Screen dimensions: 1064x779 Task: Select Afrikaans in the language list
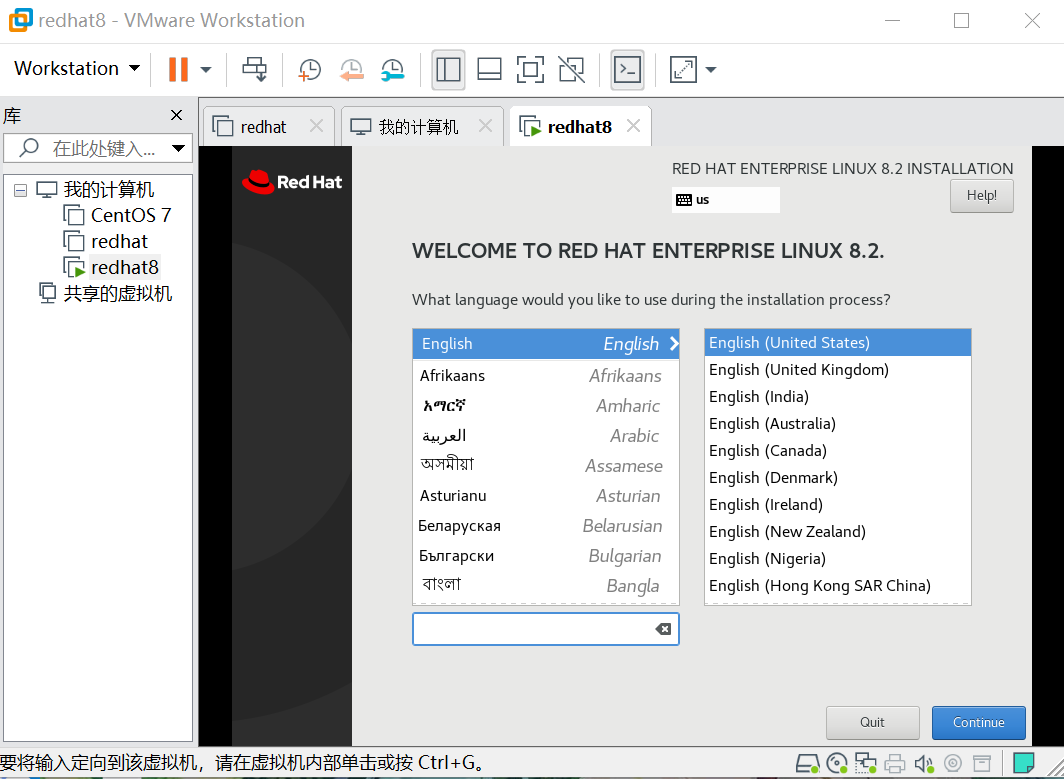[x=546, y=375]
